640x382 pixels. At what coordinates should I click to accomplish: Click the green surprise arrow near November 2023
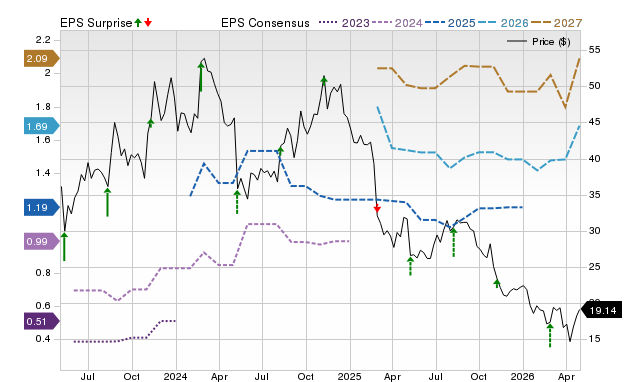[151, 123]
